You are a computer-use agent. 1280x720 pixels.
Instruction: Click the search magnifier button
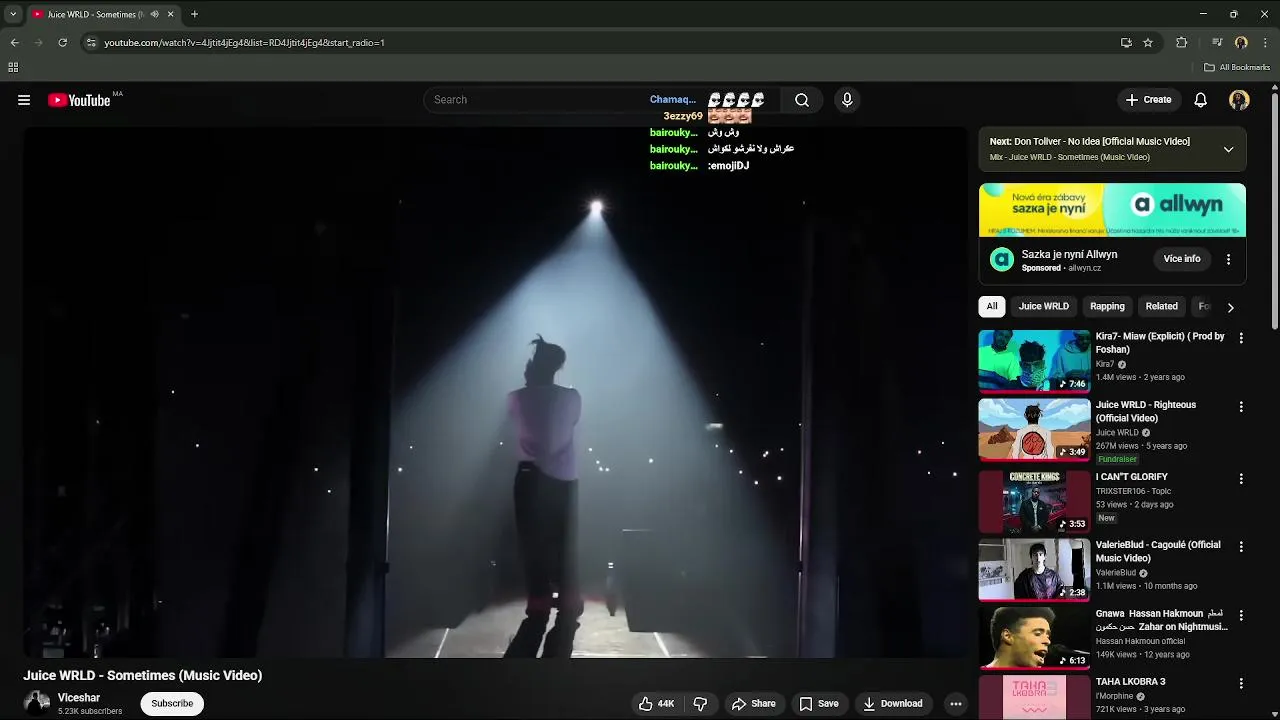pyautogui.click(x=802, y=100)
